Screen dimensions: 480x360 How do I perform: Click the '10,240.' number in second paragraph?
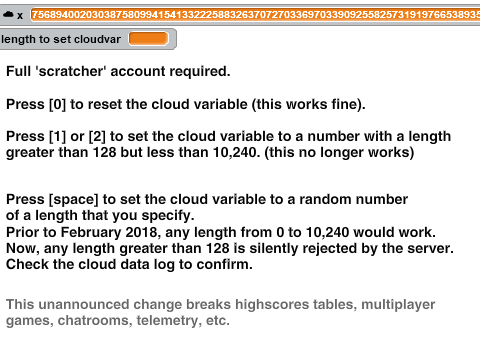(236, 153)
